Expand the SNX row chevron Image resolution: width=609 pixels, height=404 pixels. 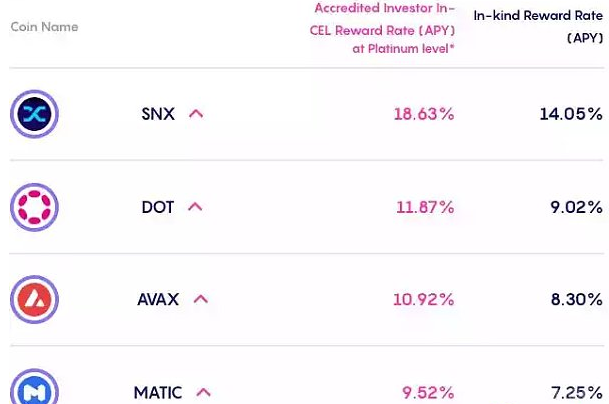pyautogui.click(x=196, y=114)
